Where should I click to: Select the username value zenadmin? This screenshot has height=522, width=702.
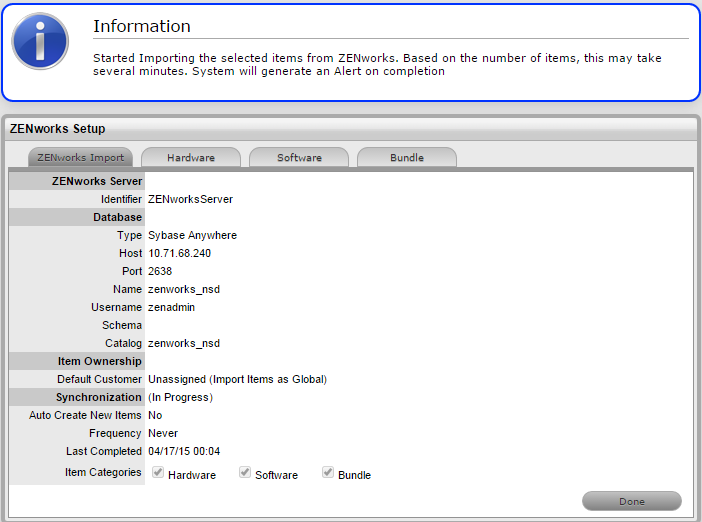[x=171, y=308]
